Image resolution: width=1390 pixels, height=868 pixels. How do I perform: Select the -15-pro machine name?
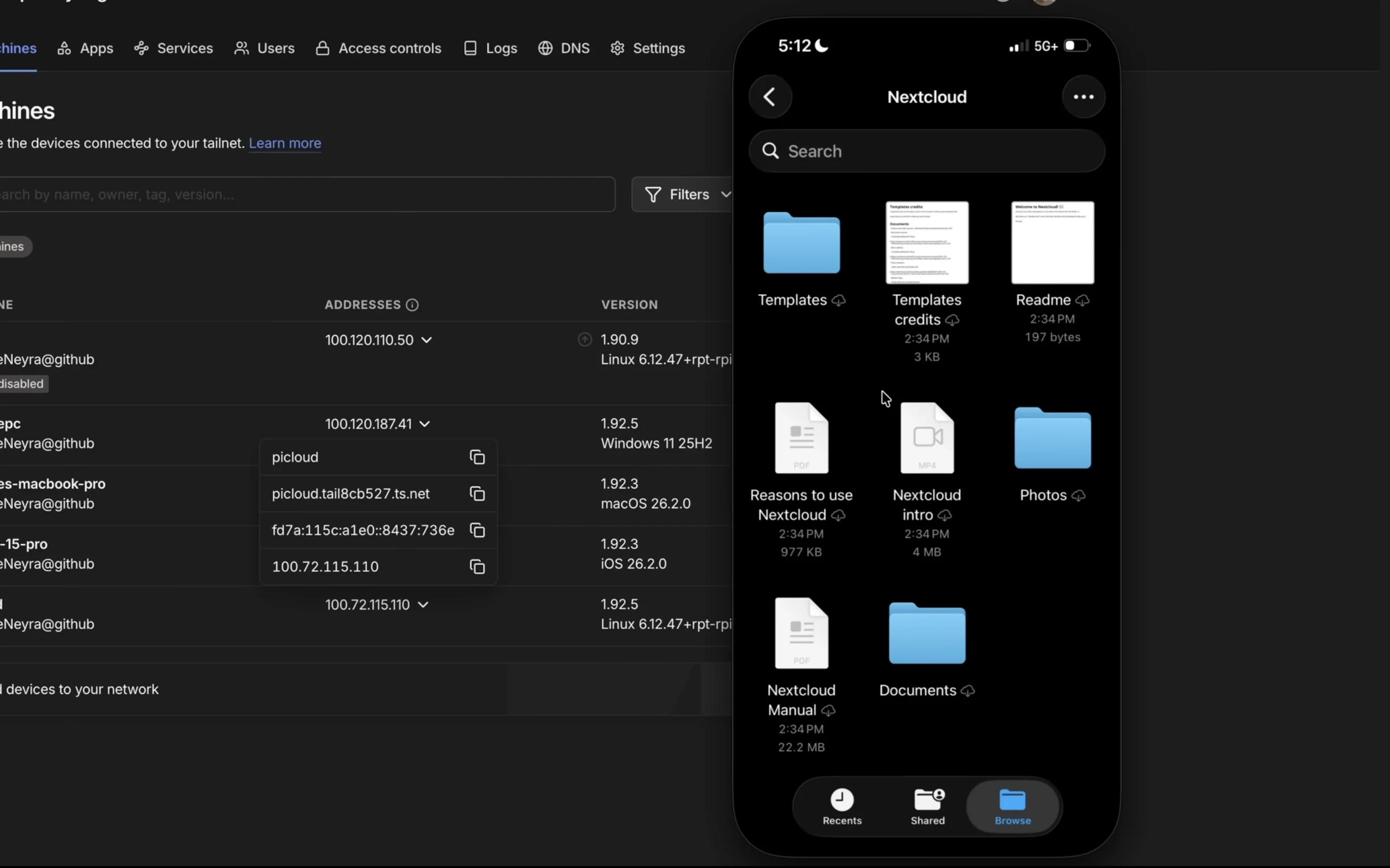point(23,544)
